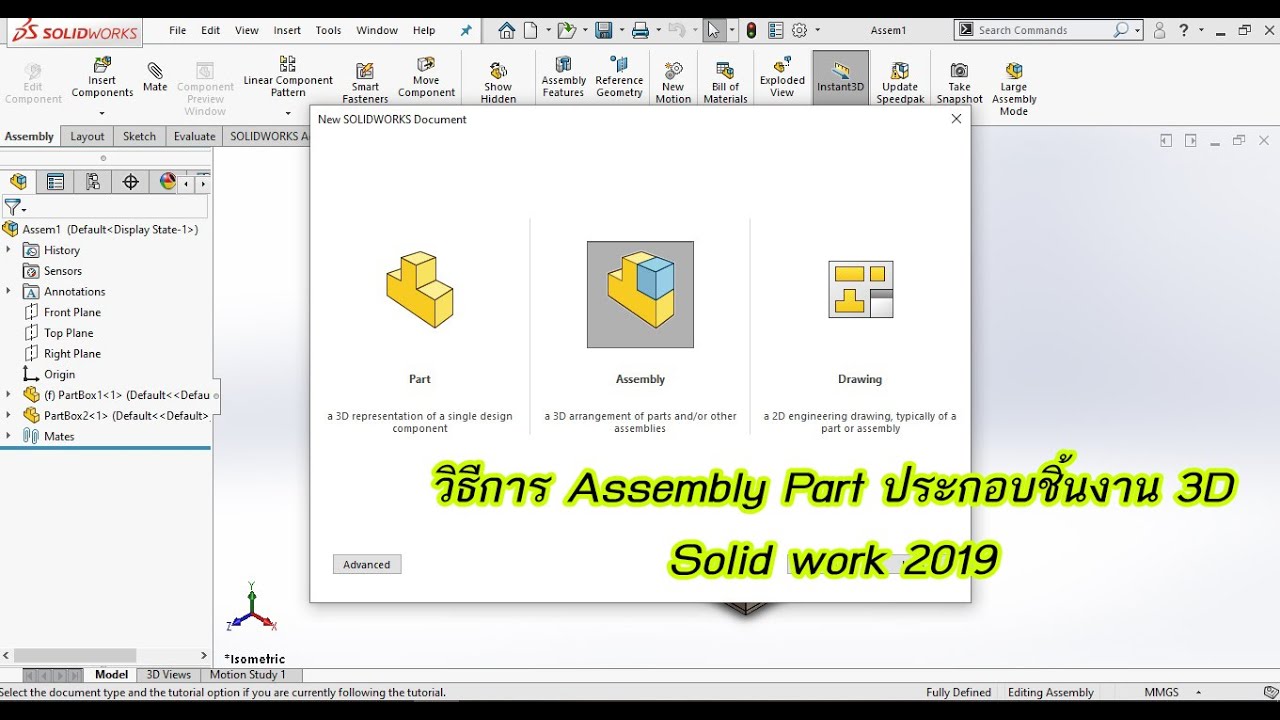
Task: Expand the Mates folder node
Action: pyautogui.click(x=8, y=436)
